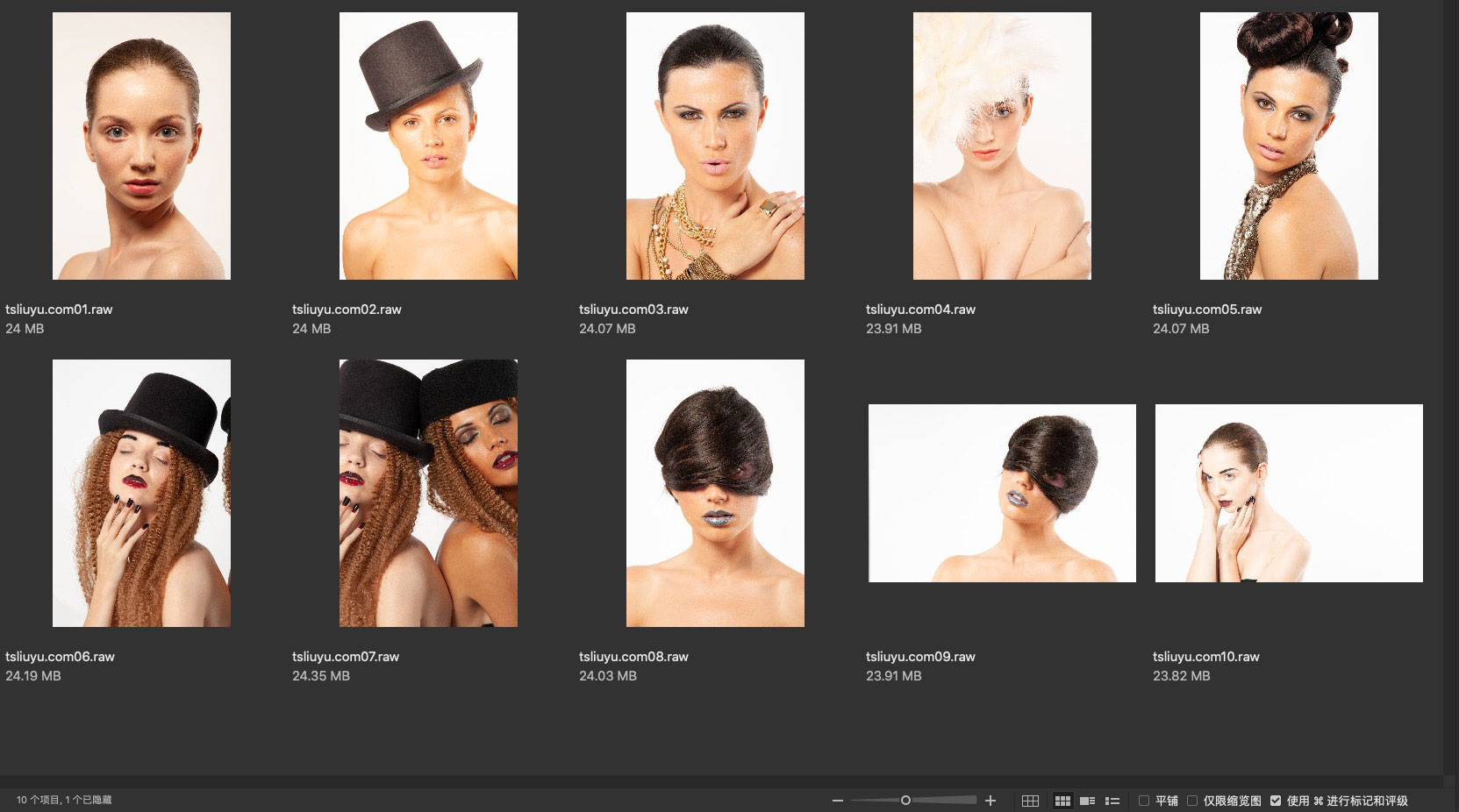Select landscape thumbnail tsliuyu.com10.raw

[1289, 493]
